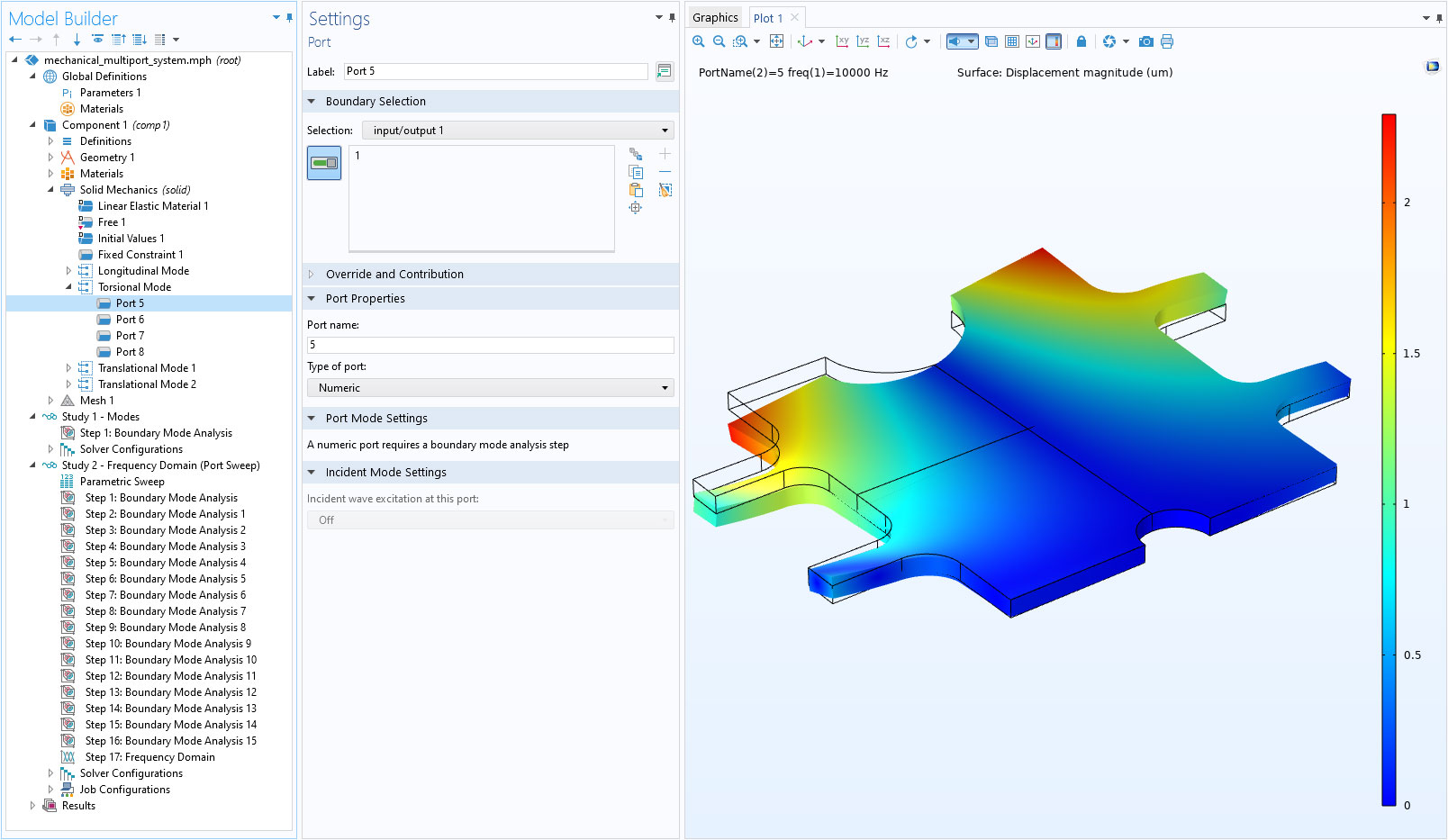Expand the Override and Contribution section
This screenshot has height=840, width=1448.
(x=394, y=275)
